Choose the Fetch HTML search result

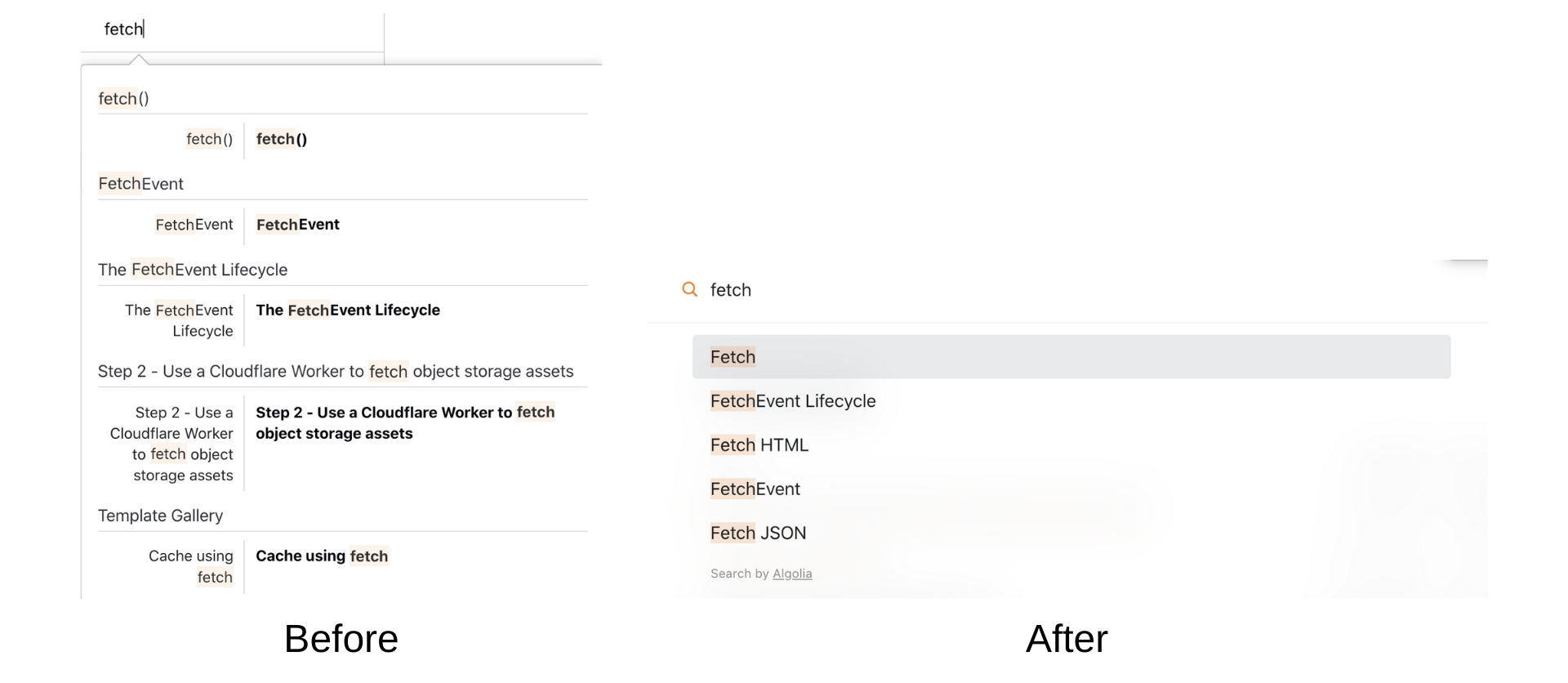coord(759,445)
